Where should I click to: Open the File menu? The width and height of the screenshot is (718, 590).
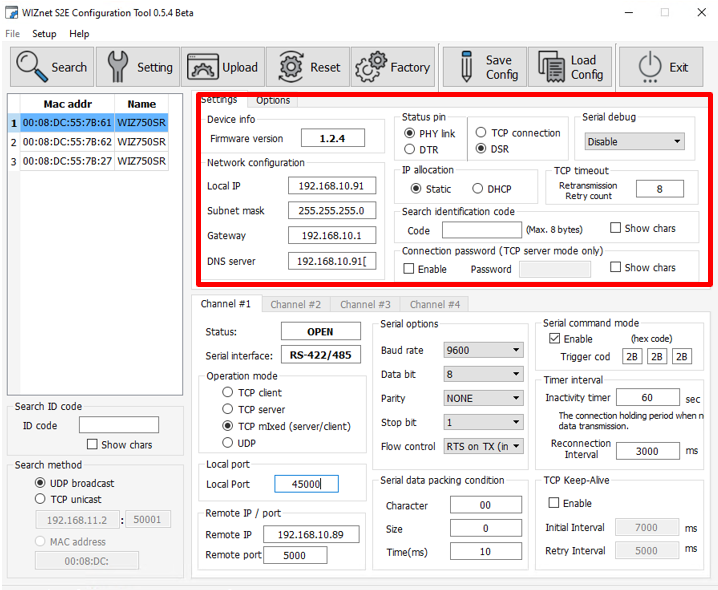coord(12,34)
